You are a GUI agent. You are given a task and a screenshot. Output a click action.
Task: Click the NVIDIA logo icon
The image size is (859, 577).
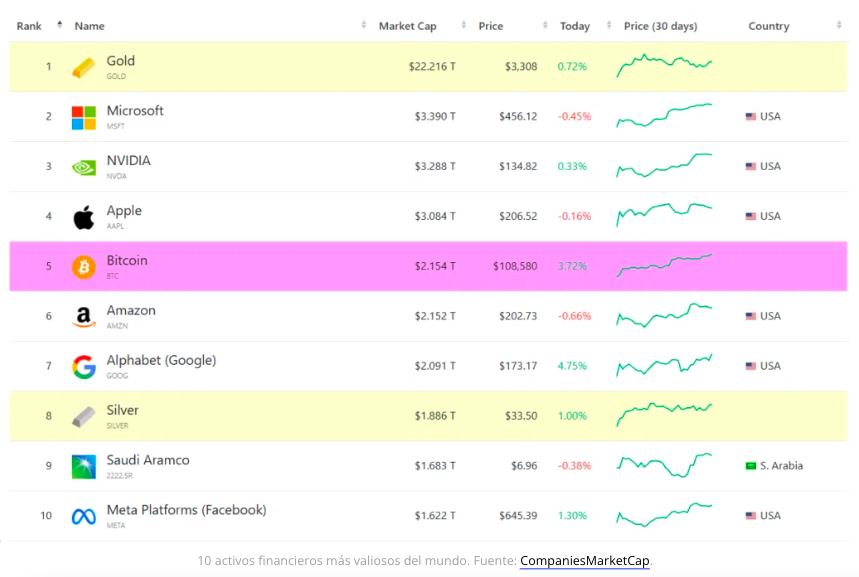[x=84, y=167]
